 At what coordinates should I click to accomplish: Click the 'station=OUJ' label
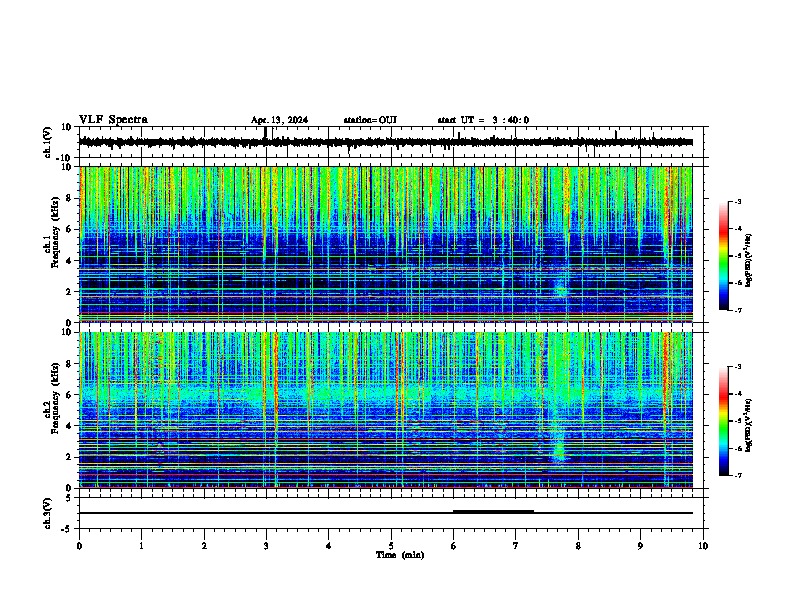(x=370, y=120)
